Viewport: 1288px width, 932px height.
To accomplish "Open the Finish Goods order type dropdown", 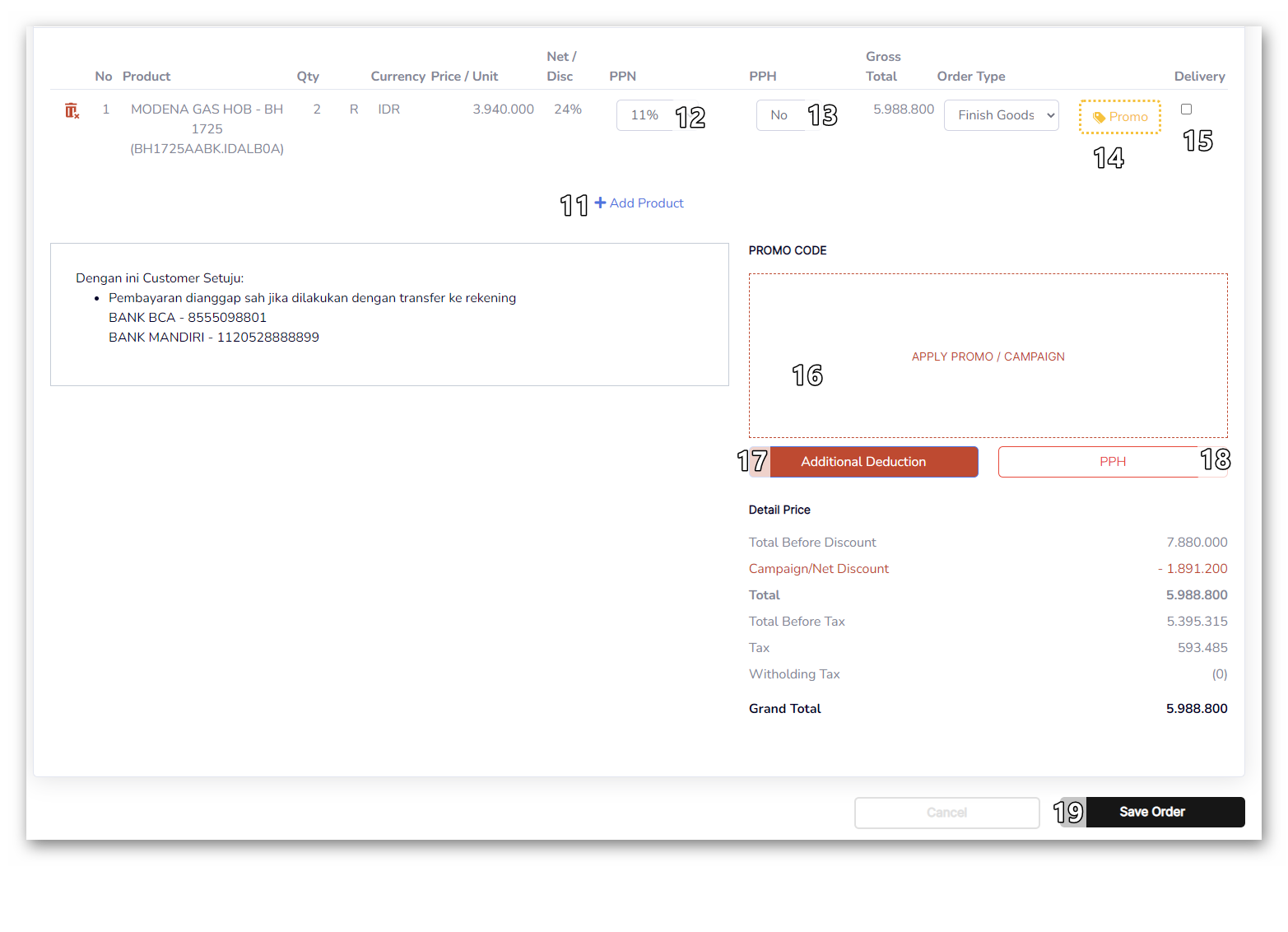I will [1001, 115].
